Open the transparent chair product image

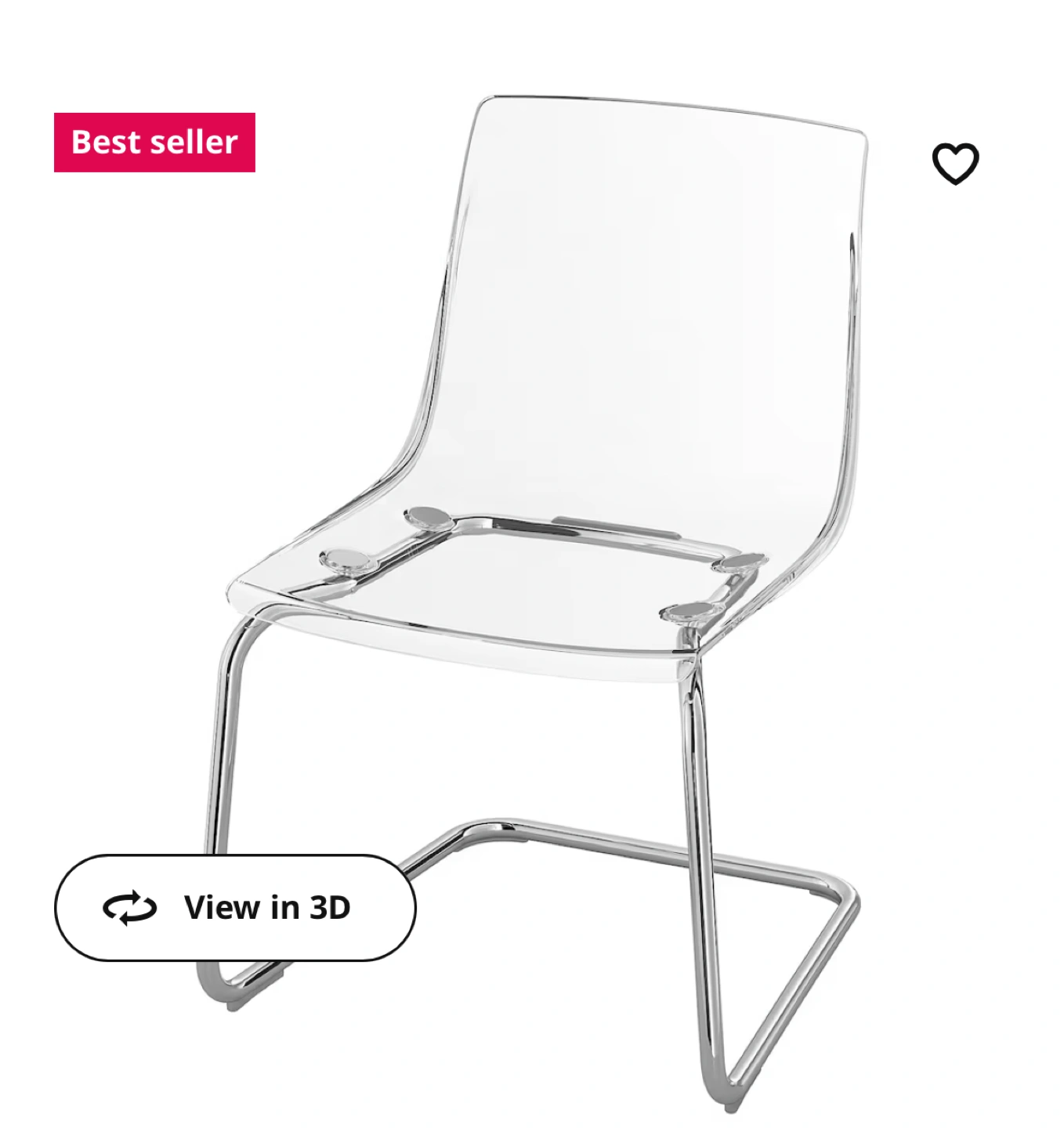[x=541, y=595]
